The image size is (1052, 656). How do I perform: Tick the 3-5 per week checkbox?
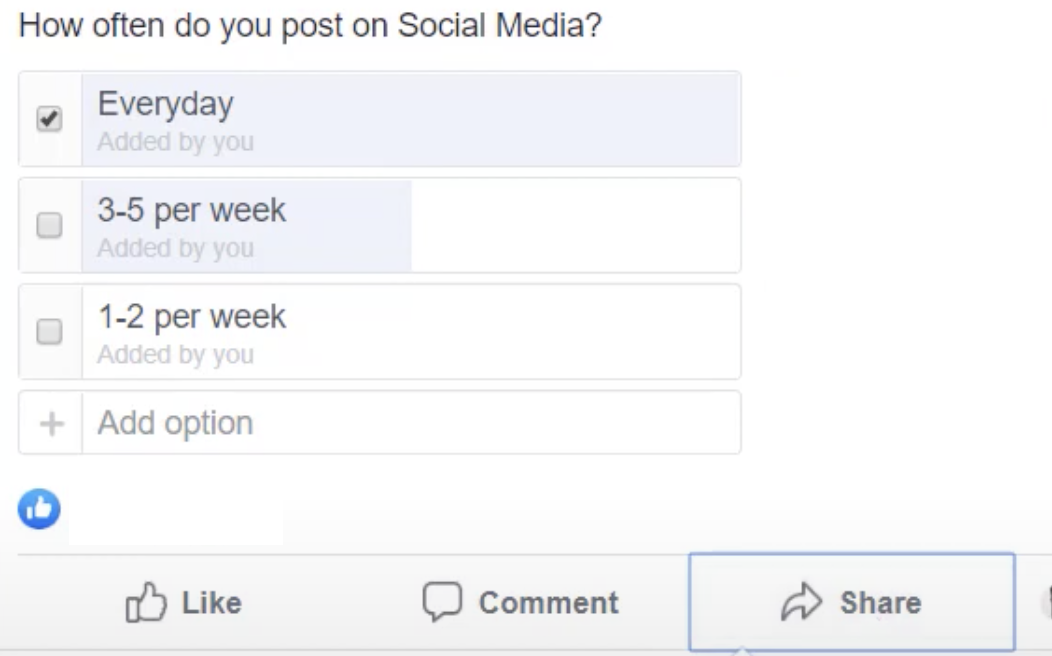coord(49,226)
